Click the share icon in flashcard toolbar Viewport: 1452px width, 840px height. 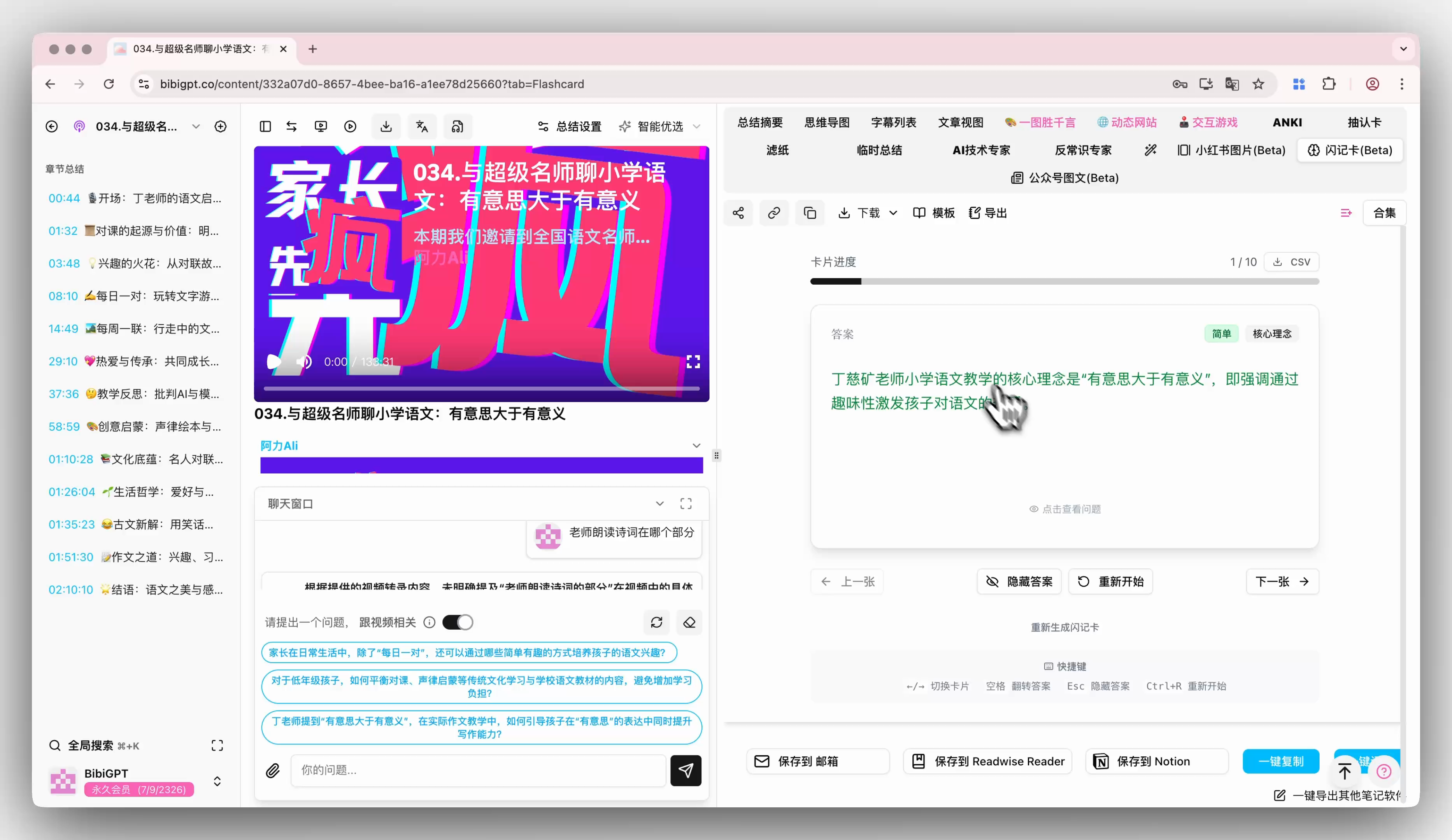coord(738,213)
